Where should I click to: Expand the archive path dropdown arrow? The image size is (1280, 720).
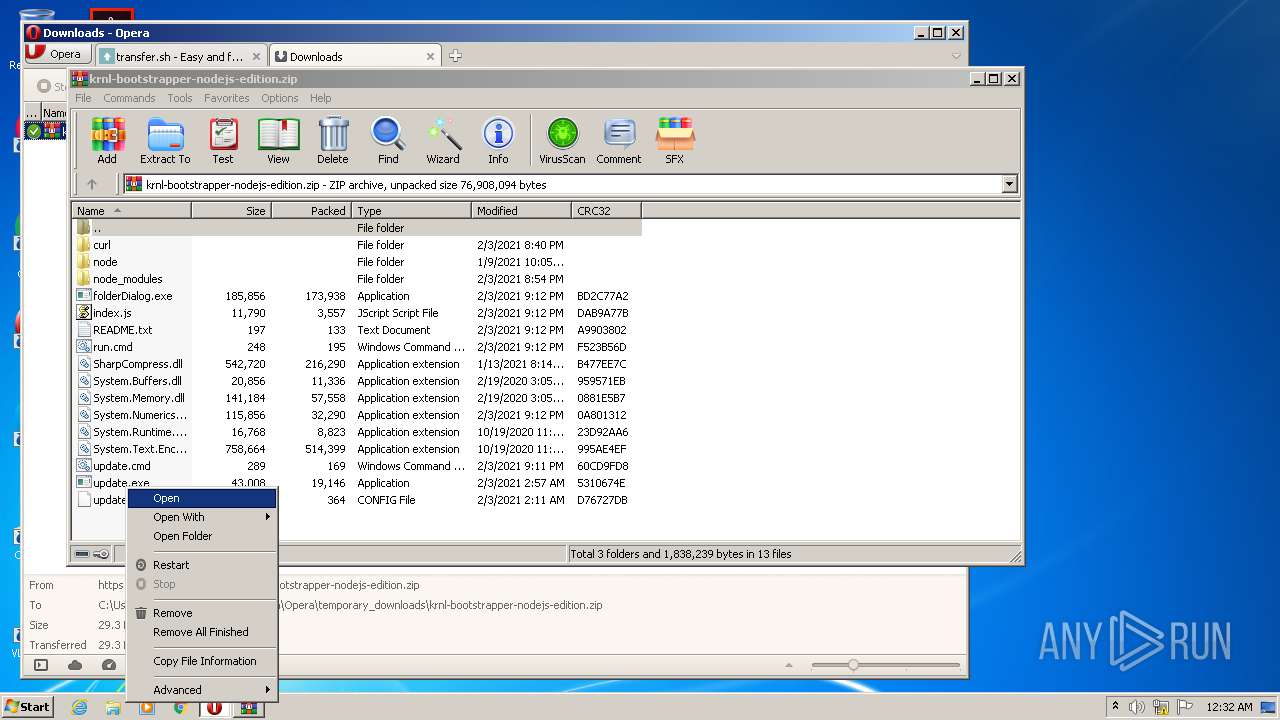click(1009, 184)
